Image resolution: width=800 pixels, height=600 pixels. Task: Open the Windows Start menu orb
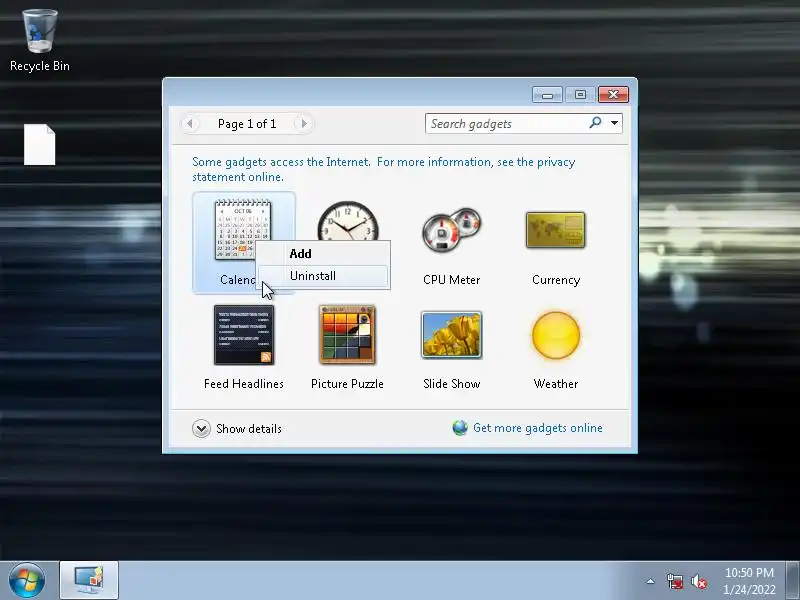(27, 581)
